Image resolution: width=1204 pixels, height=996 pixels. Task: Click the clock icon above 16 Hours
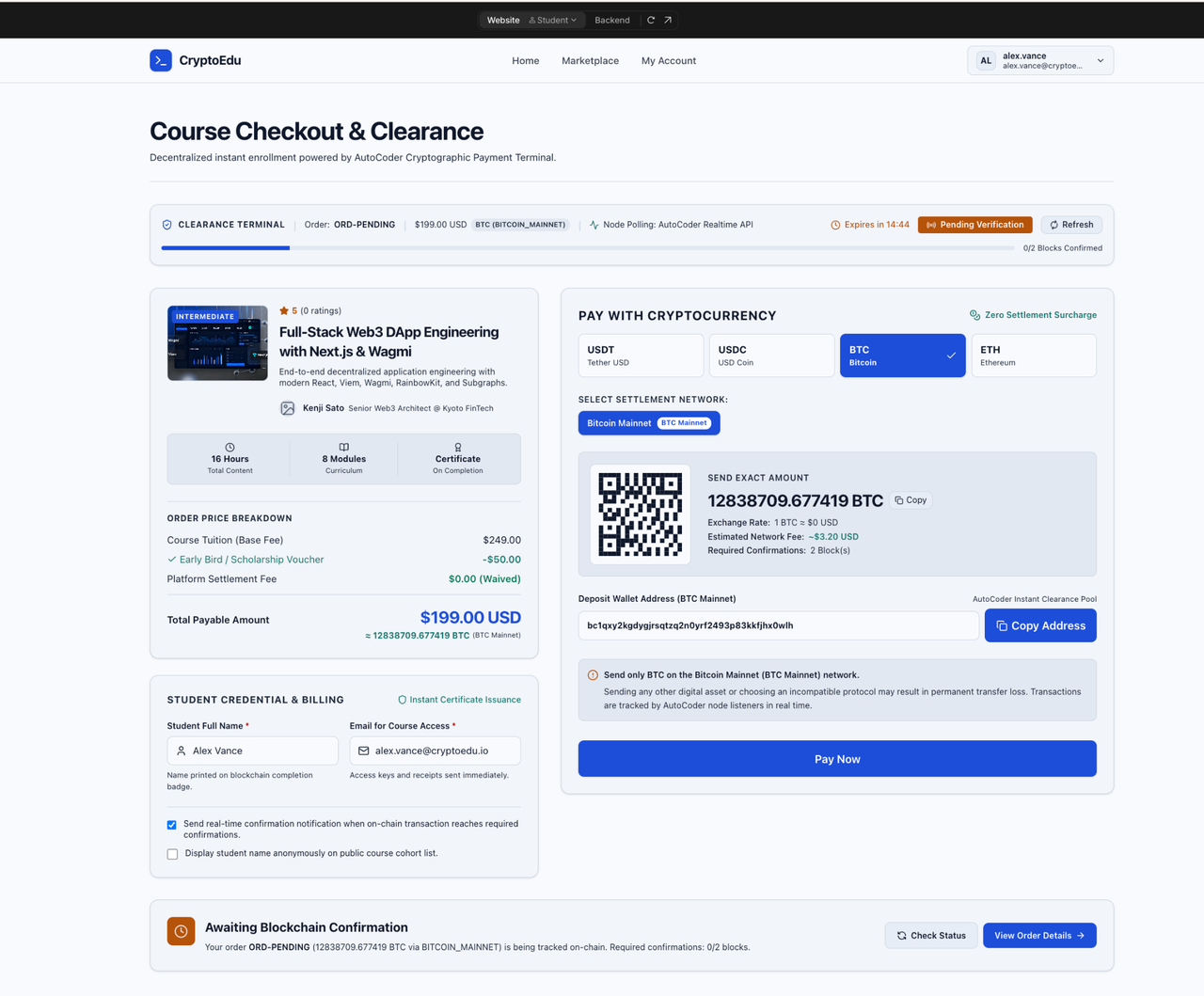click(x=230, y=448)
